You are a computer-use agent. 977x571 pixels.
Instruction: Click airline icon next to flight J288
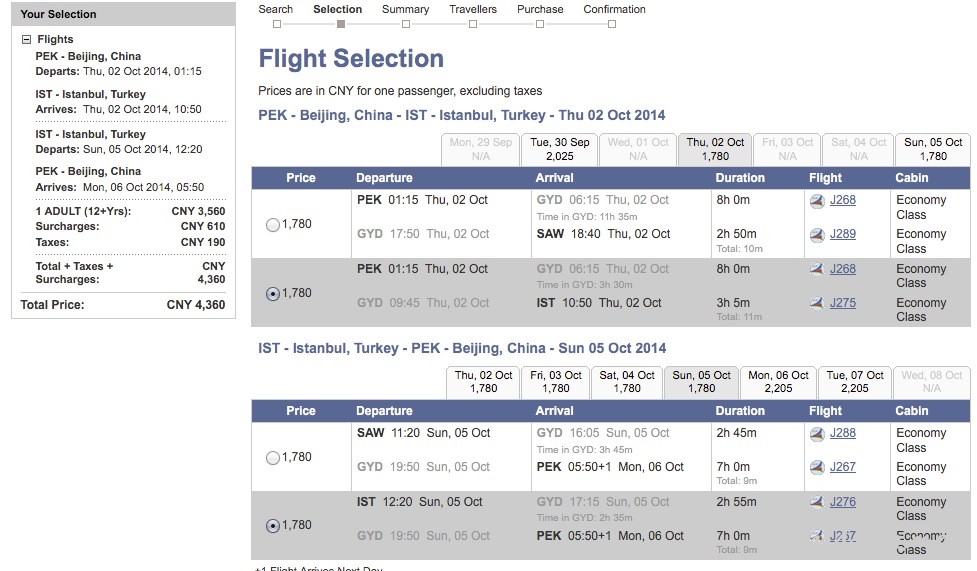click(x=817, y=433)
